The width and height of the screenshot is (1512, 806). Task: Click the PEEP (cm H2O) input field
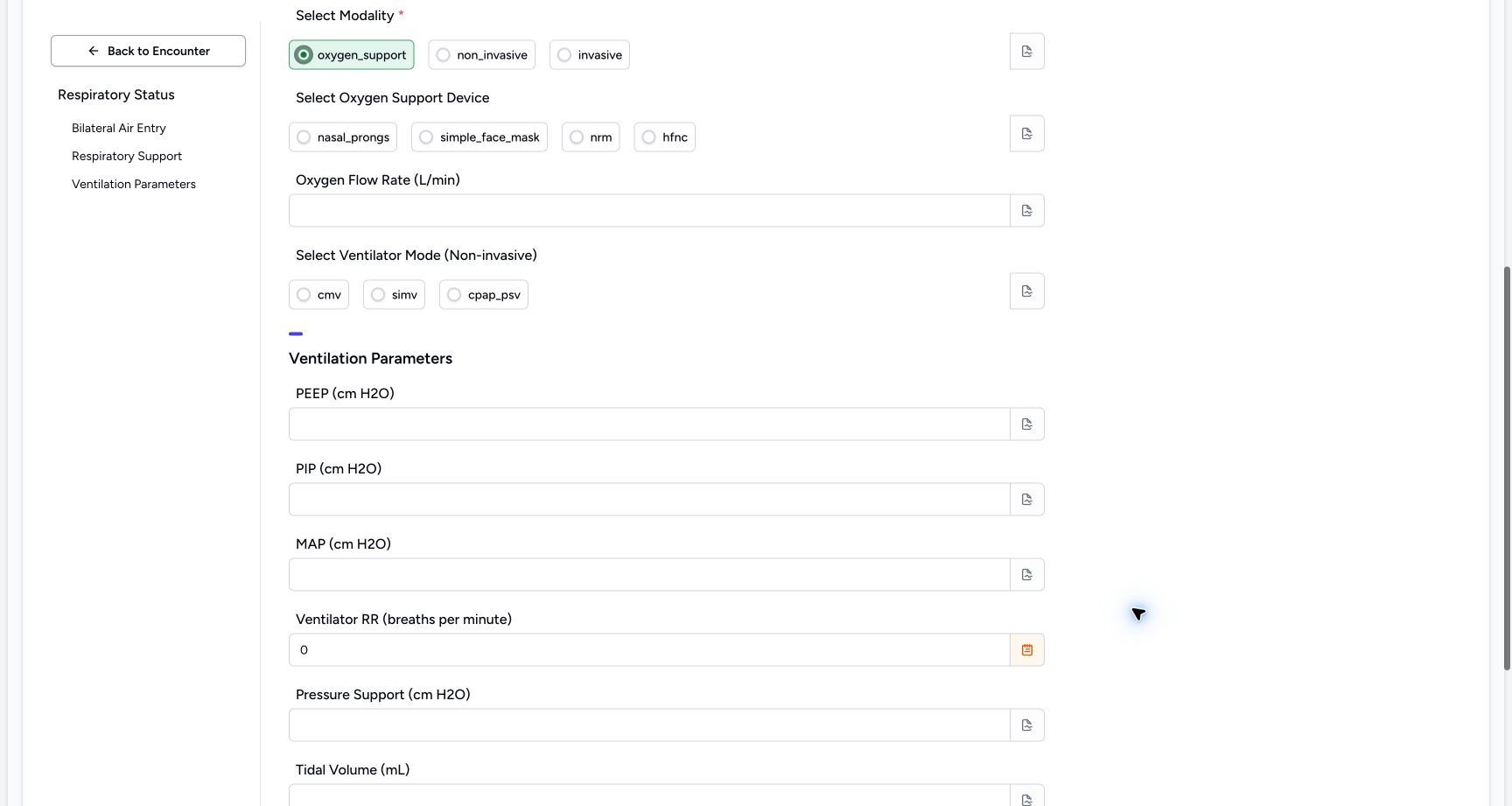(x=649, y=424)
